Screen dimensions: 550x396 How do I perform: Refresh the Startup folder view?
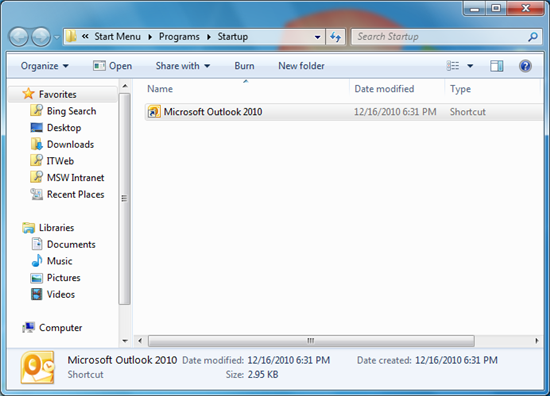[335, 37]
